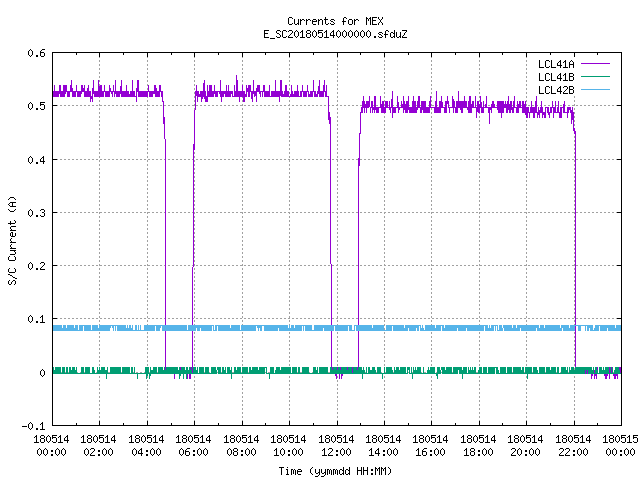Click the x-axis label 'Time (yymmdd HH:MM)'

point(335,471)
